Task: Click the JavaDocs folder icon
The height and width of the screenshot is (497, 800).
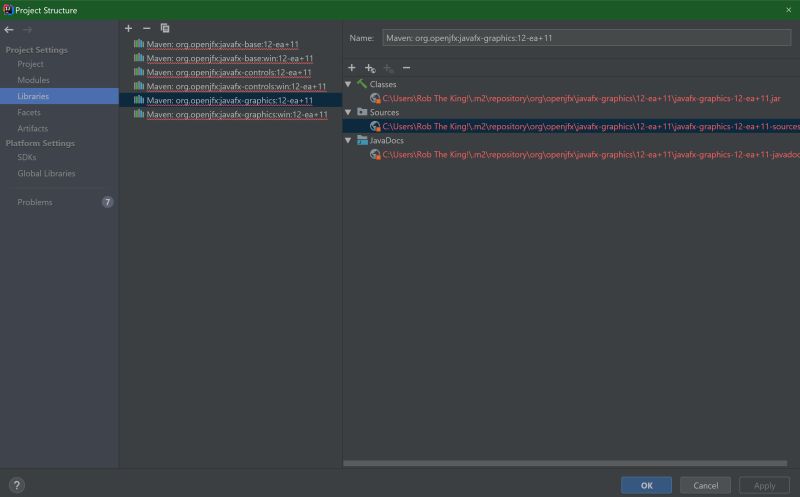Action: pyautogui.click(x=362, y=140)
